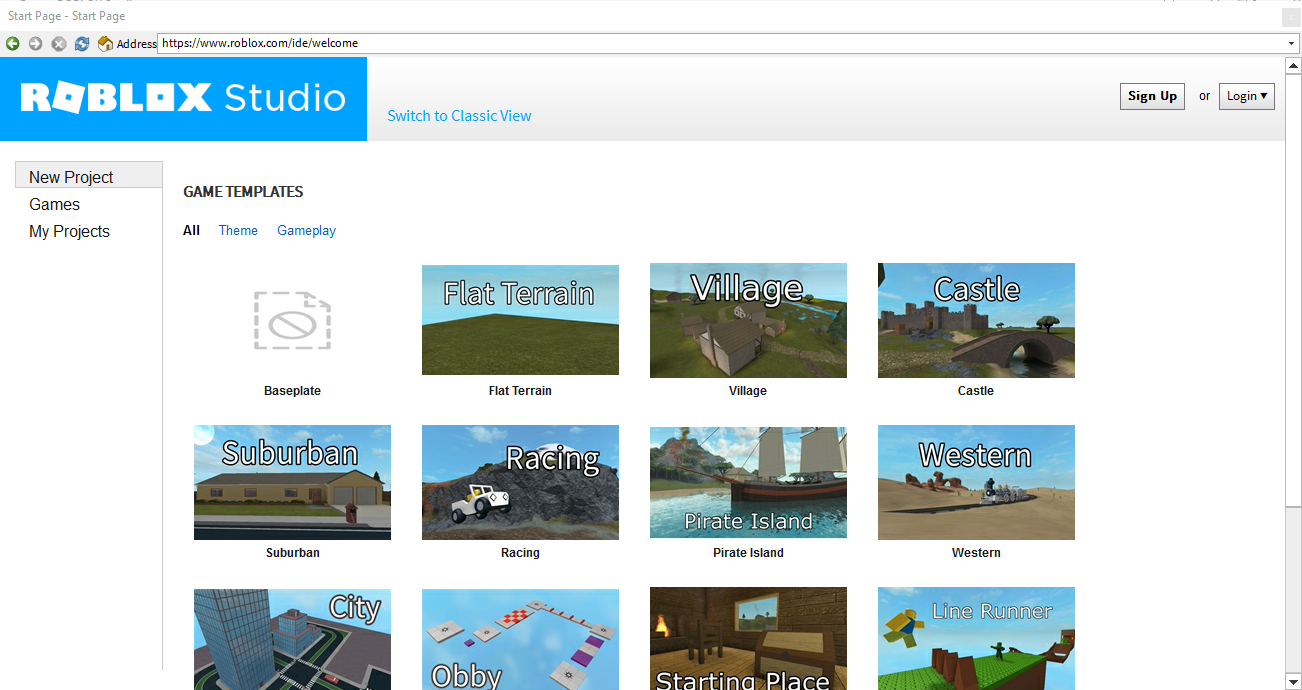
Task: Click the Roblox Studio logo
Action: (x=183, y=98)
